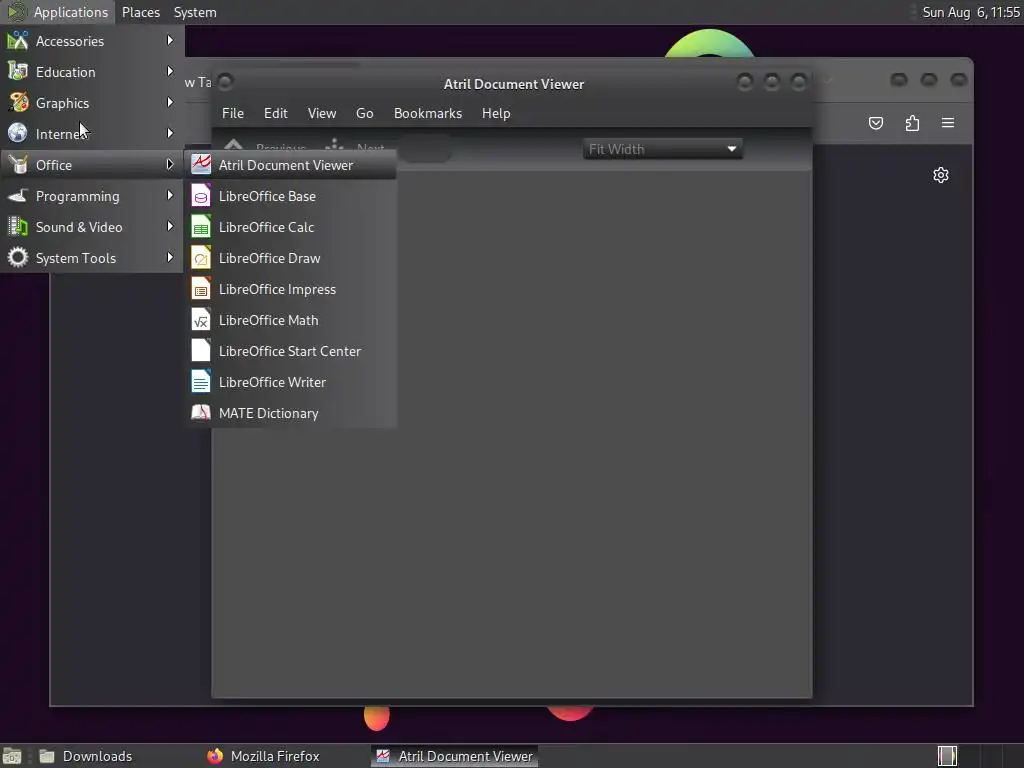Launch LibreOffice Base from Office menu
Image resolution: width=1024 pixels, height=768 pixels.
pos(291,196)
